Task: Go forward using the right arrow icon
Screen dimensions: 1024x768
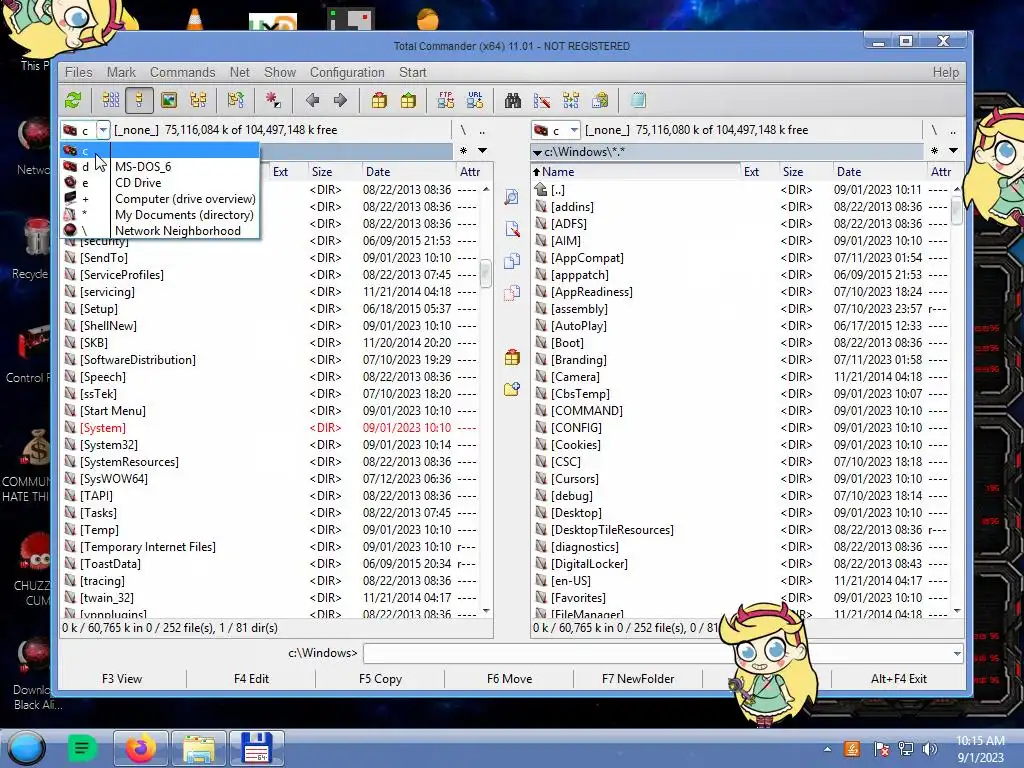Action: point(340,101)
